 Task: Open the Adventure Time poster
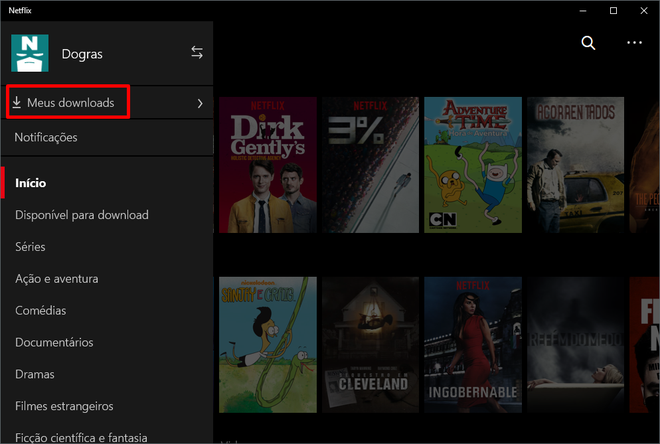(x=473, y=165)
